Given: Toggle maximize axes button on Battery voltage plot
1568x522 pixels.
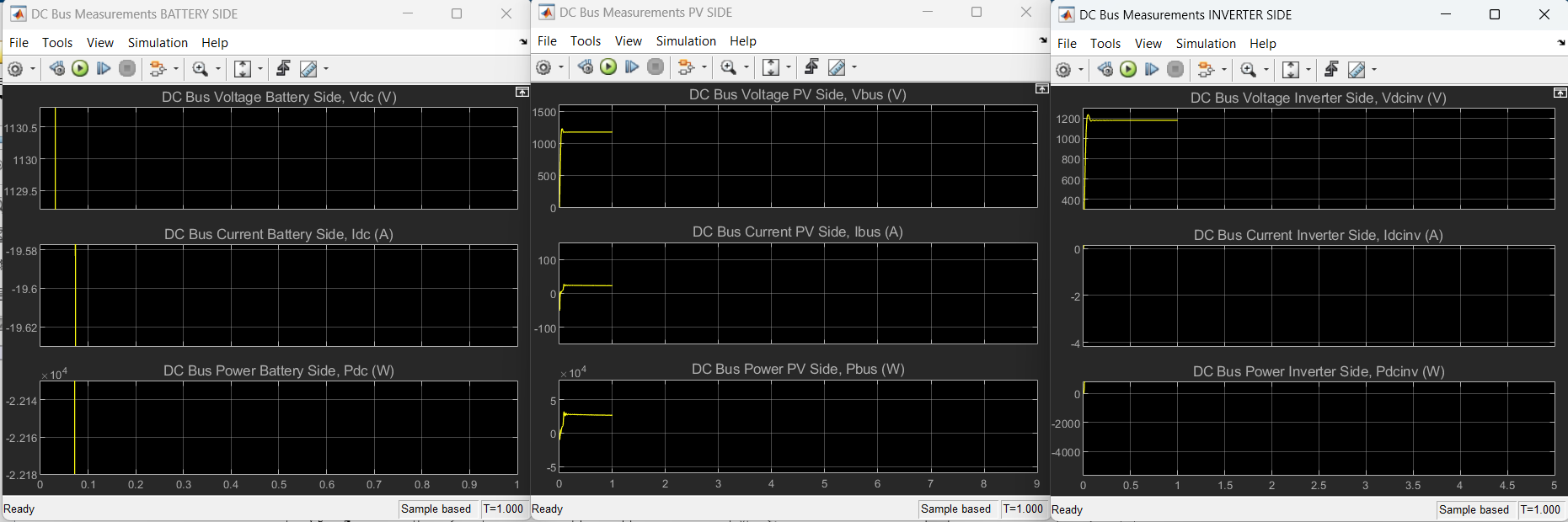Looking at the screenshot, I should pyautogui.click(x=522, y=92).
